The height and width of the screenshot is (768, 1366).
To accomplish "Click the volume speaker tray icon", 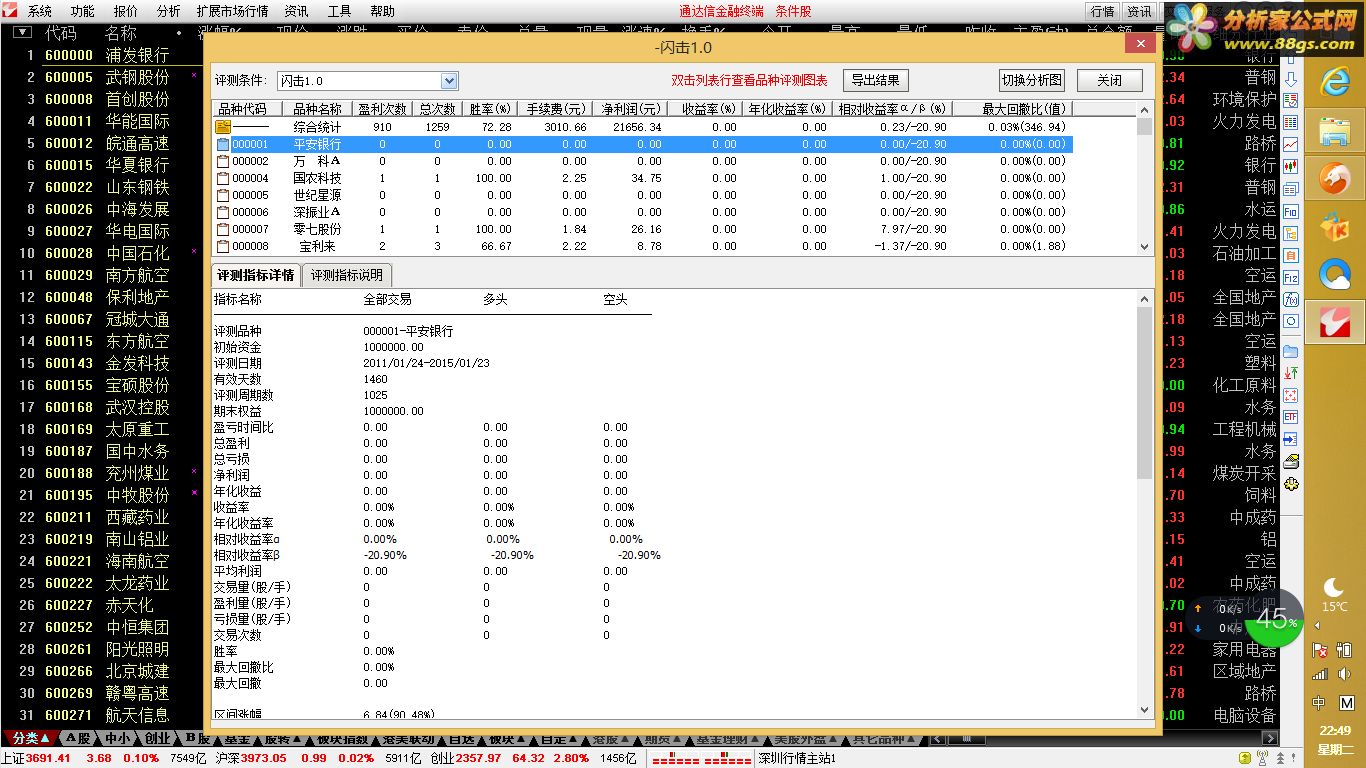I will click(1346, 674).
